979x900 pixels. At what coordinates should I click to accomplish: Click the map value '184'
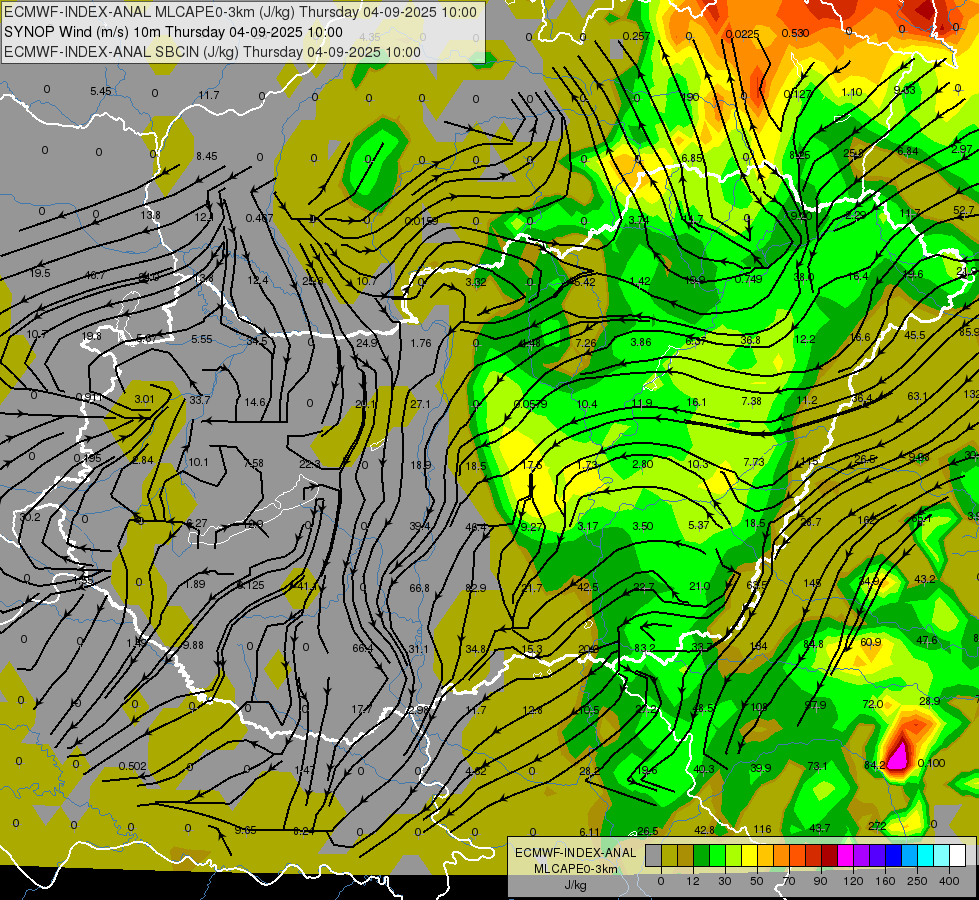(758, 646)
